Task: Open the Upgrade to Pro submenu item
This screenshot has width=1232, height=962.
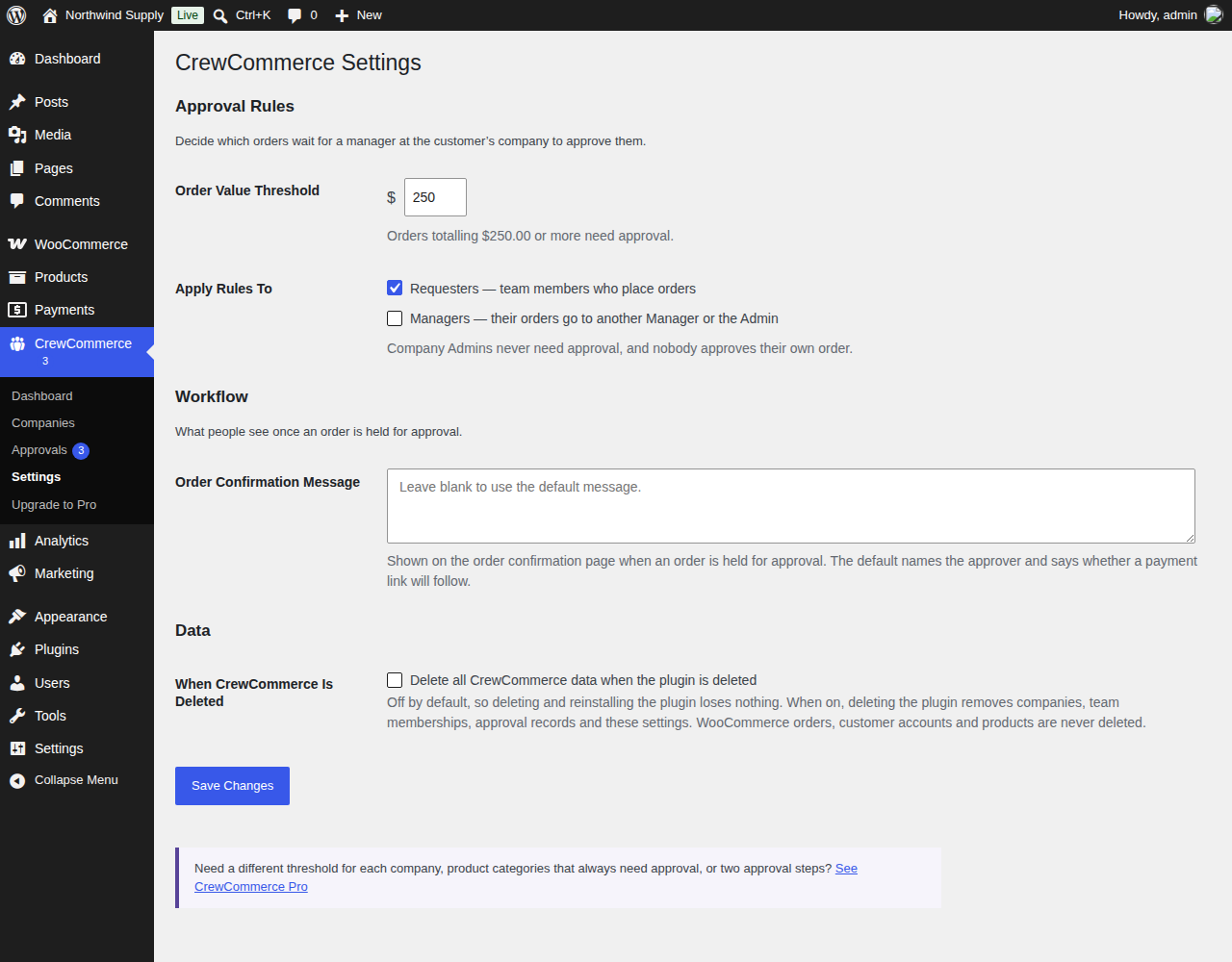Action: pos(54,504)
